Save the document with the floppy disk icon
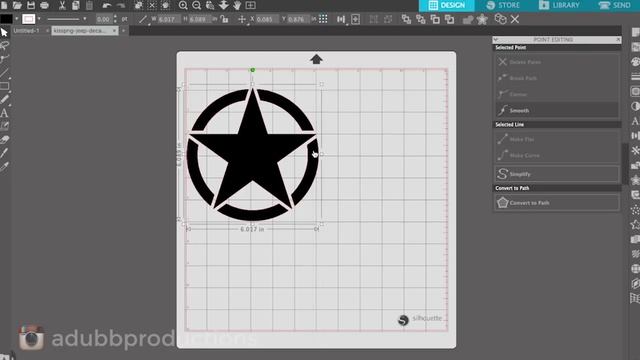The height and width of the screenshot is (360, 640). tap(31, 5)
